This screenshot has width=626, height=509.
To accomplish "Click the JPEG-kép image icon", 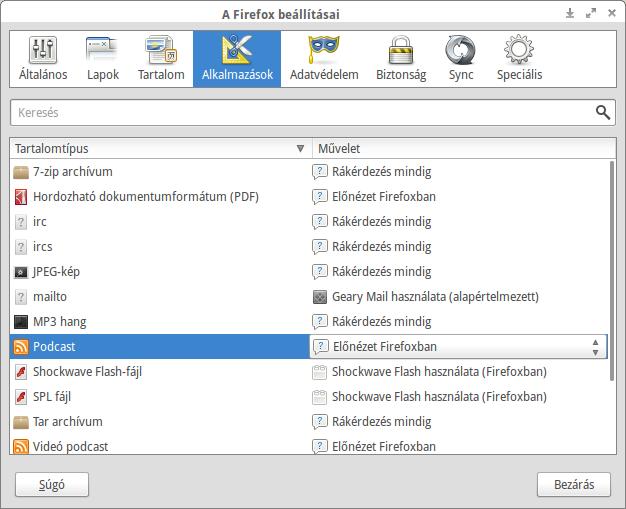I will click(21, 272).
